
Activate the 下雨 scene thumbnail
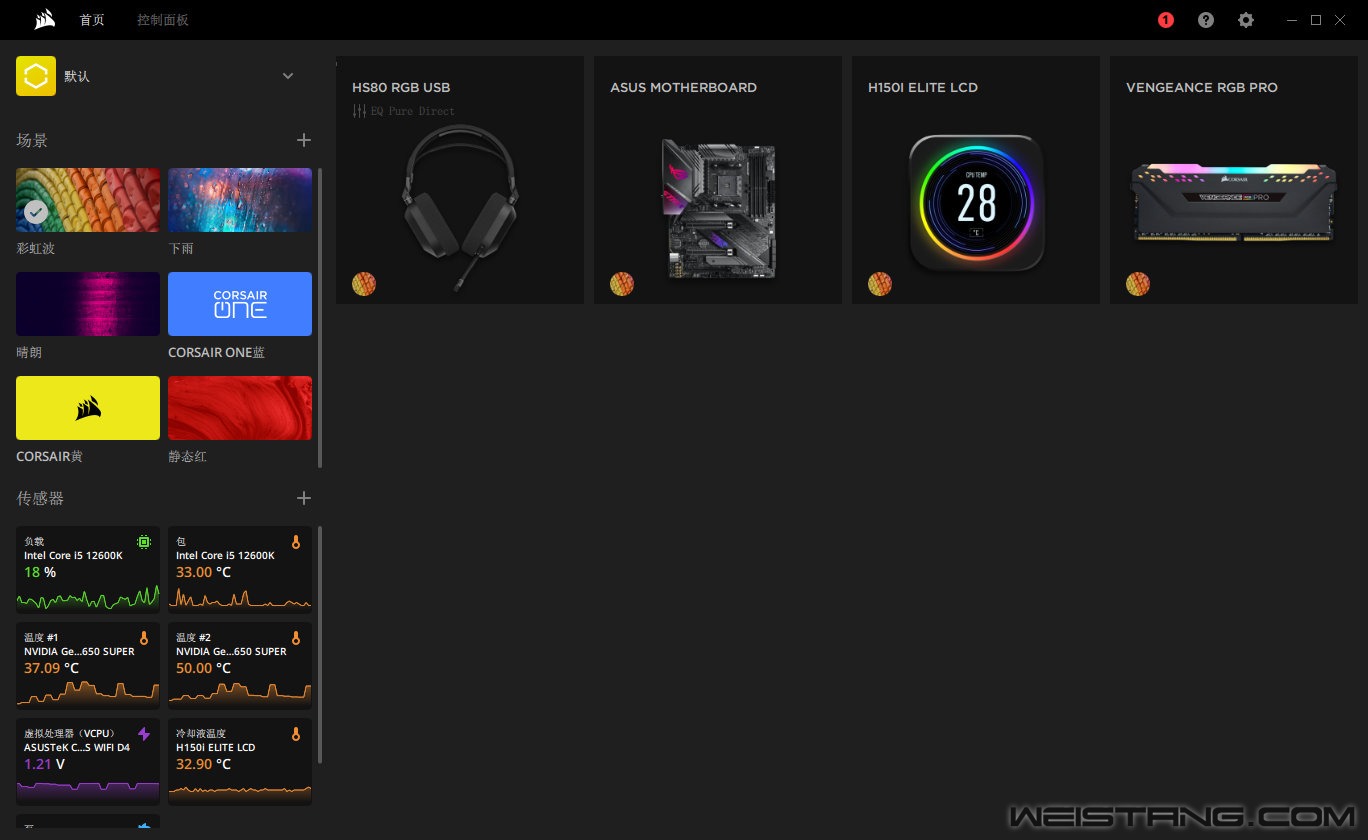coord(240,200)
